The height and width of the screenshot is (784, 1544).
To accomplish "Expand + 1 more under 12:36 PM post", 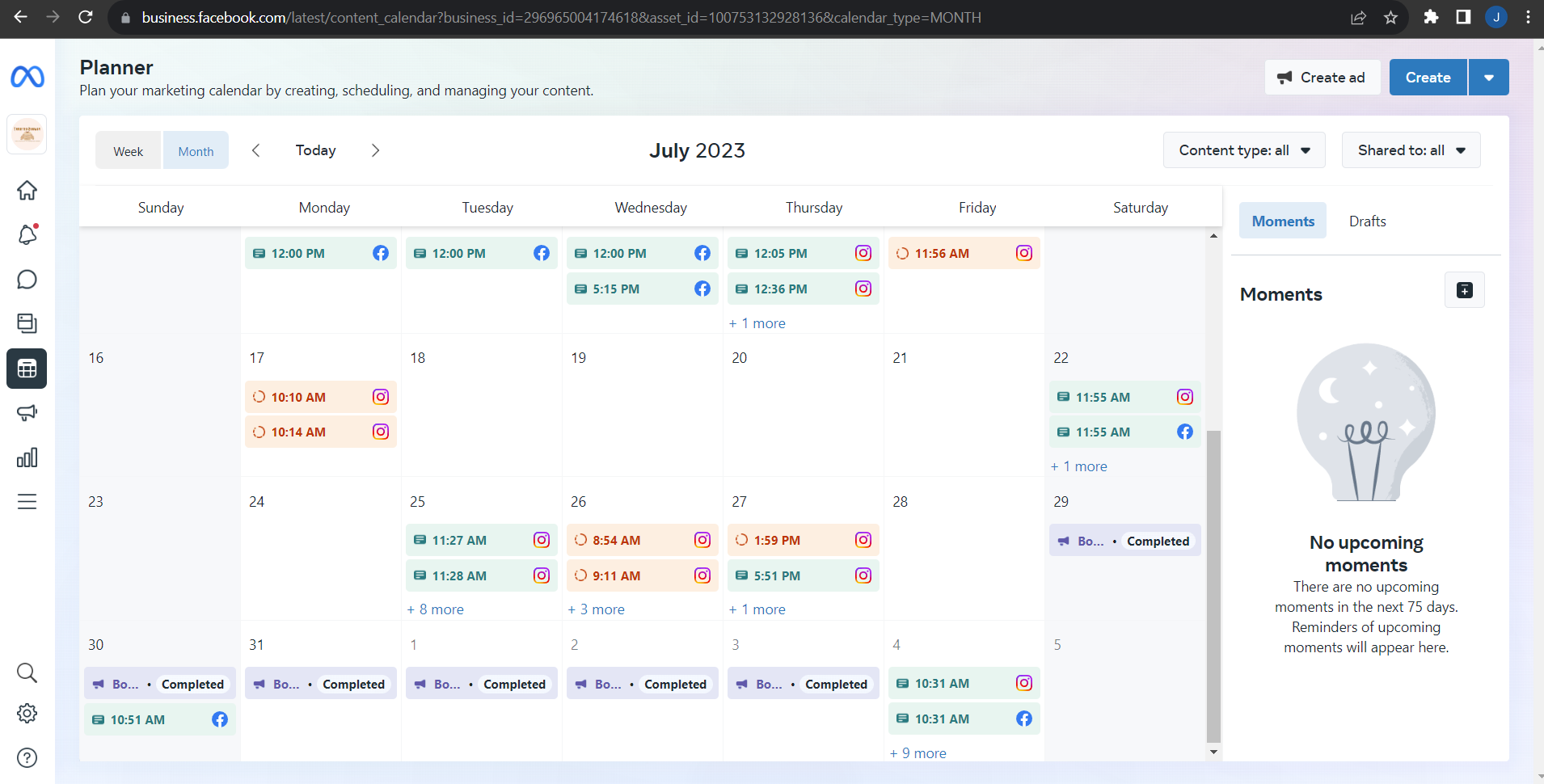I will click(x=757, y=323).
